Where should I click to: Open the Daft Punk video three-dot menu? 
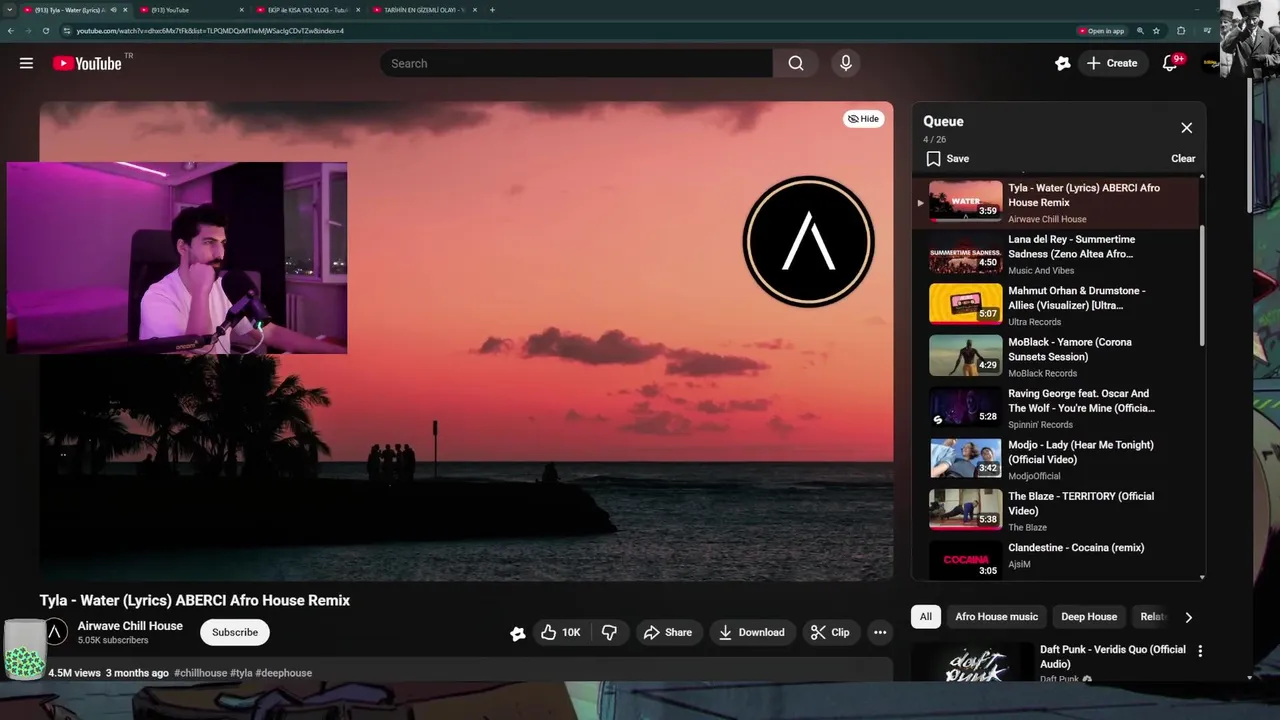(x=1200, y=651)
